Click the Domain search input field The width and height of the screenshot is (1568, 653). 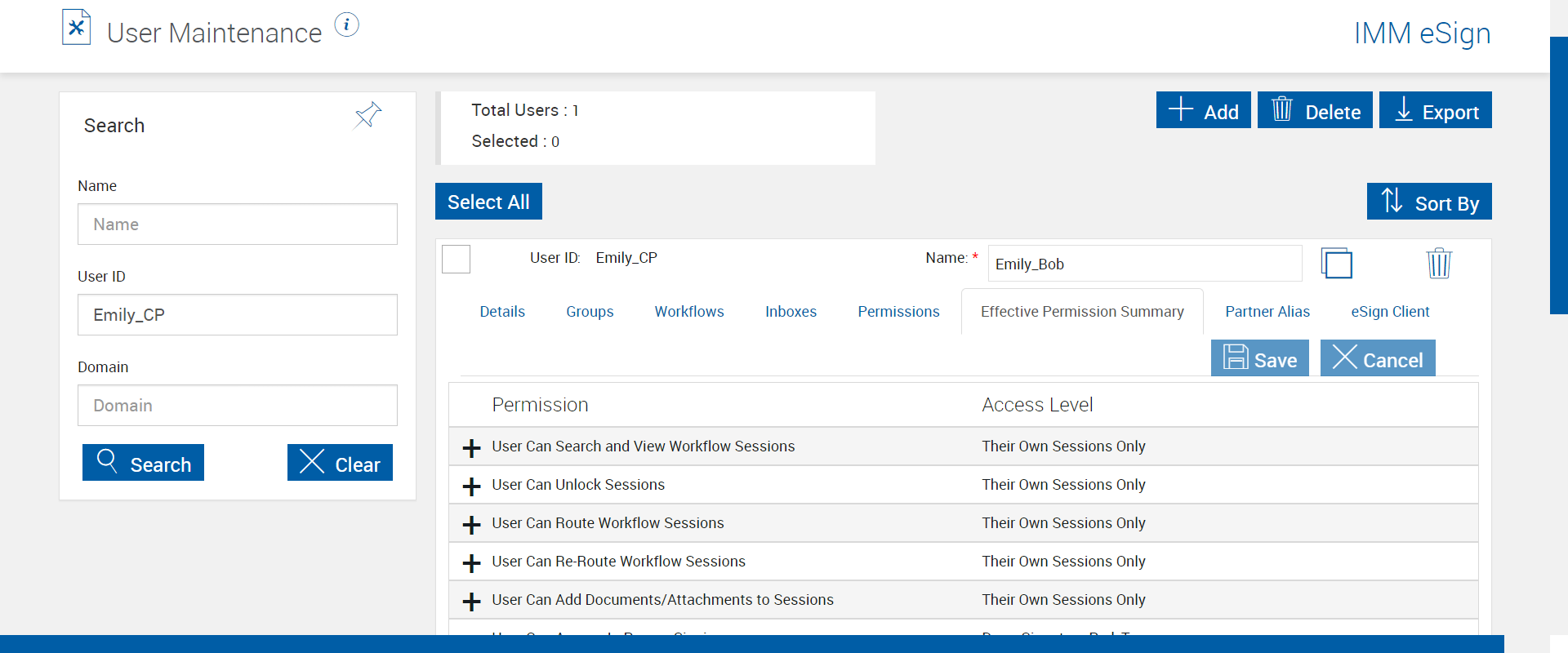click(238, 406)
